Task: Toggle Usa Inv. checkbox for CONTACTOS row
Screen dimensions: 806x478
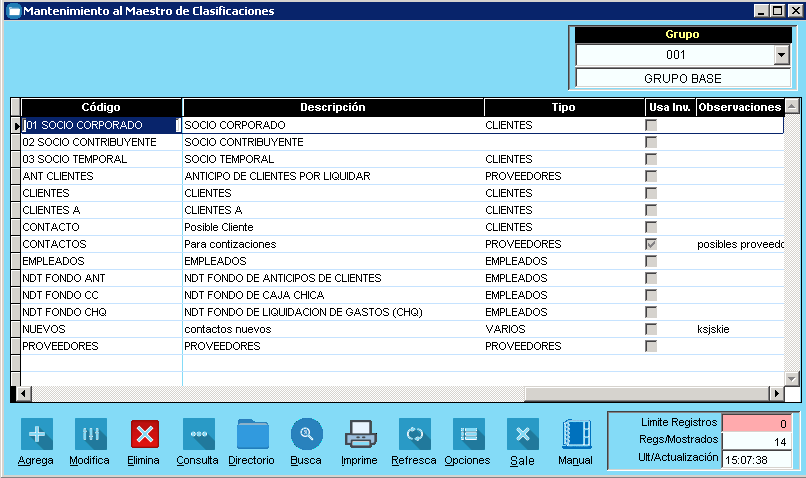Action: point(651,244)
